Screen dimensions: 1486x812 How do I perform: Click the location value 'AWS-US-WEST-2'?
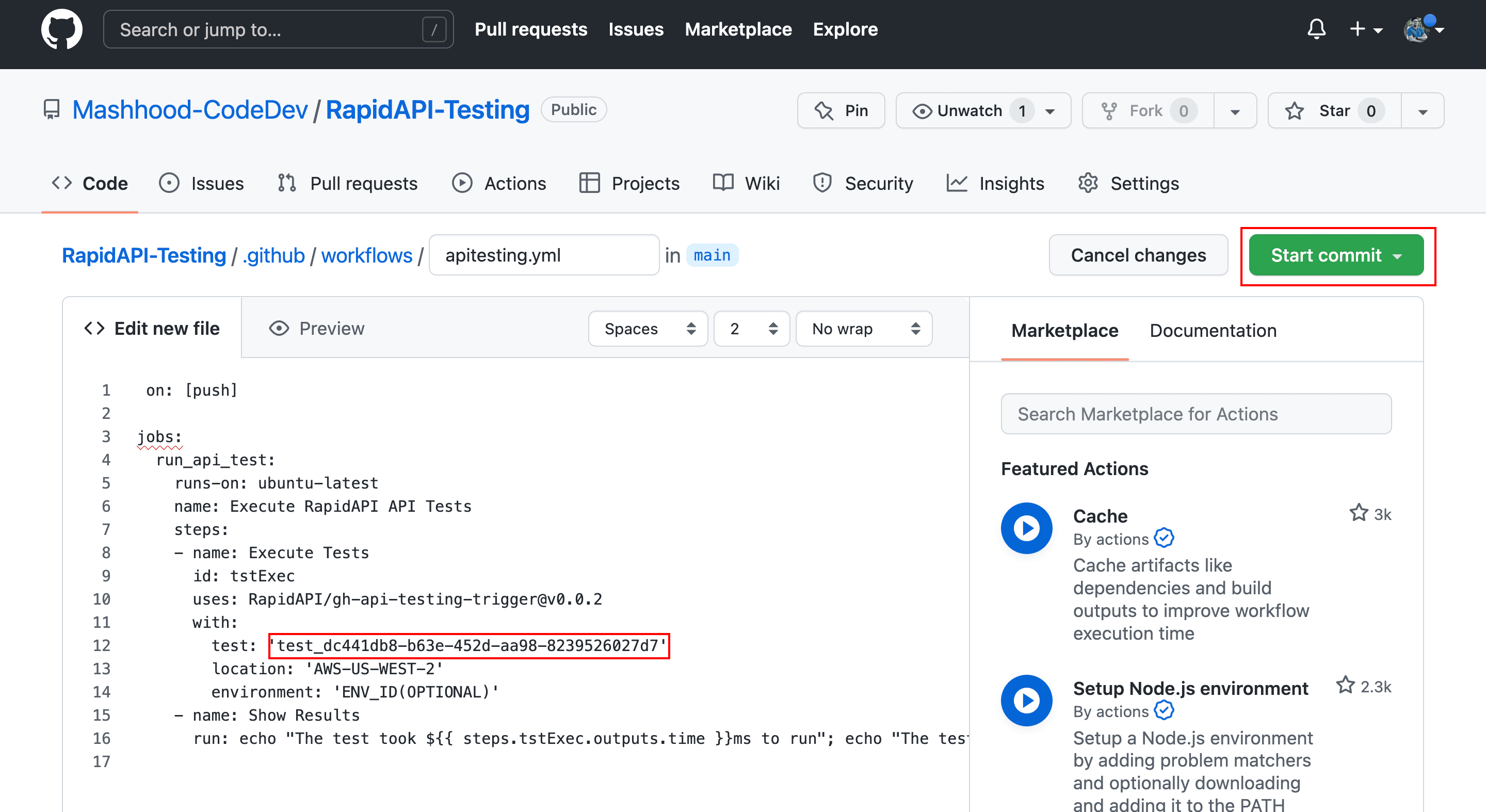[x=374, y=669]
